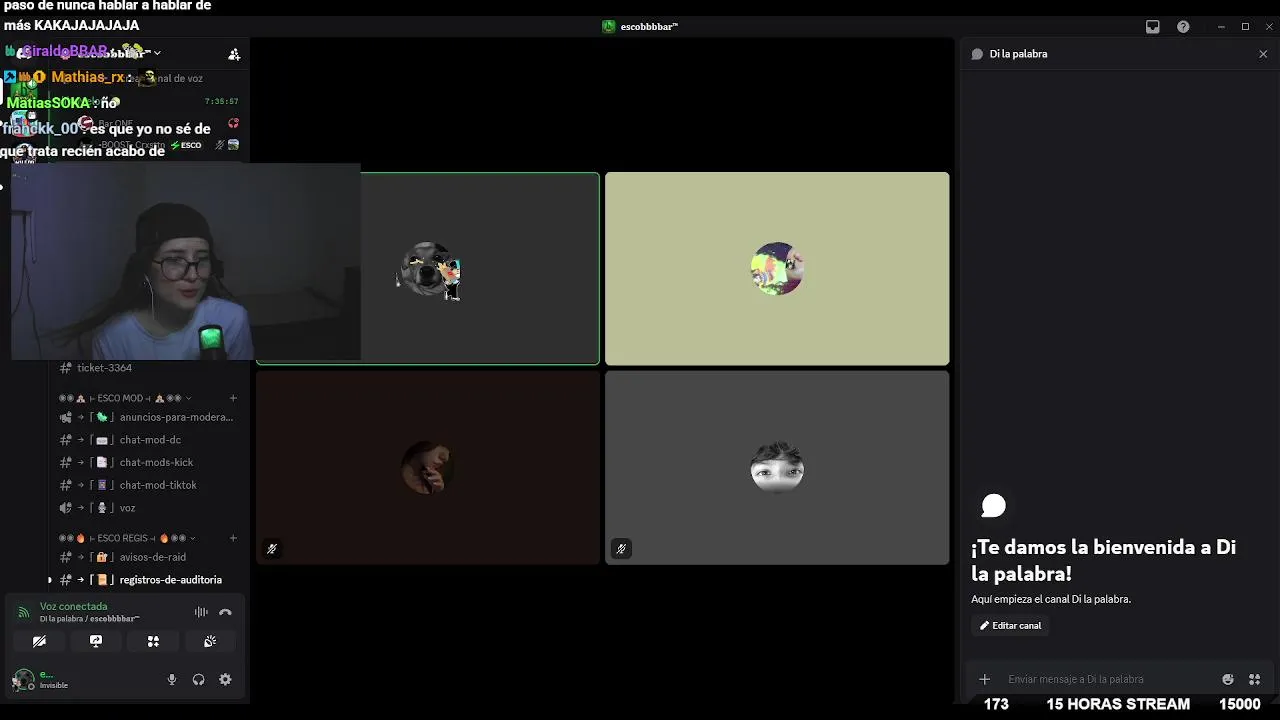This screenshot has height=720, width=1280.
Task: Open attachment plus button in chat box
Action: [985, 679]
